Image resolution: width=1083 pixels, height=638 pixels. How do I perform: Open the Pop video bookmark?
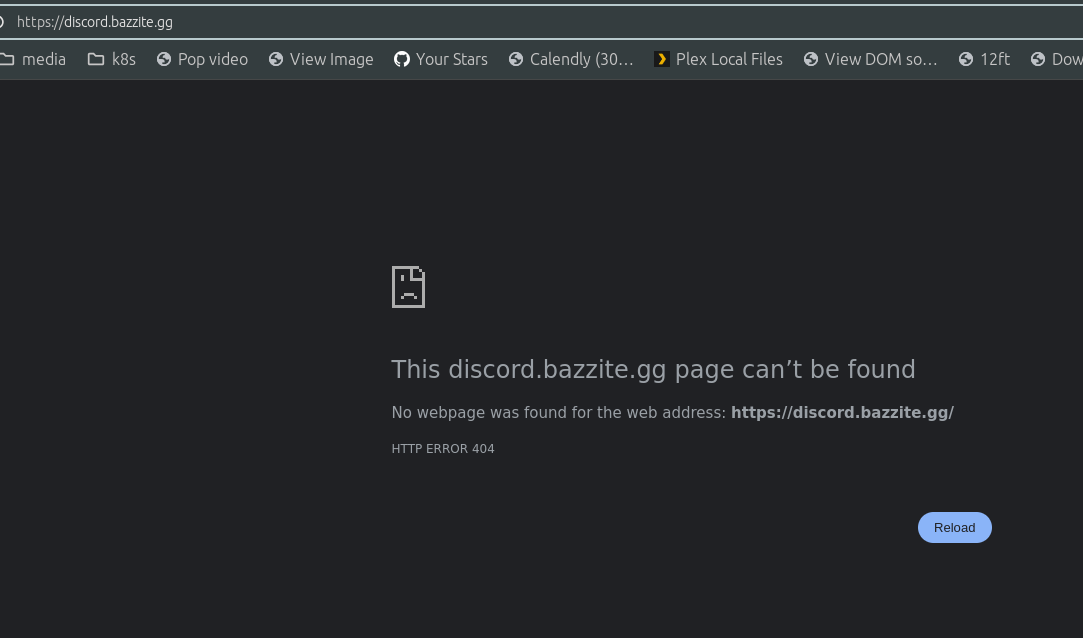[202, 59]
